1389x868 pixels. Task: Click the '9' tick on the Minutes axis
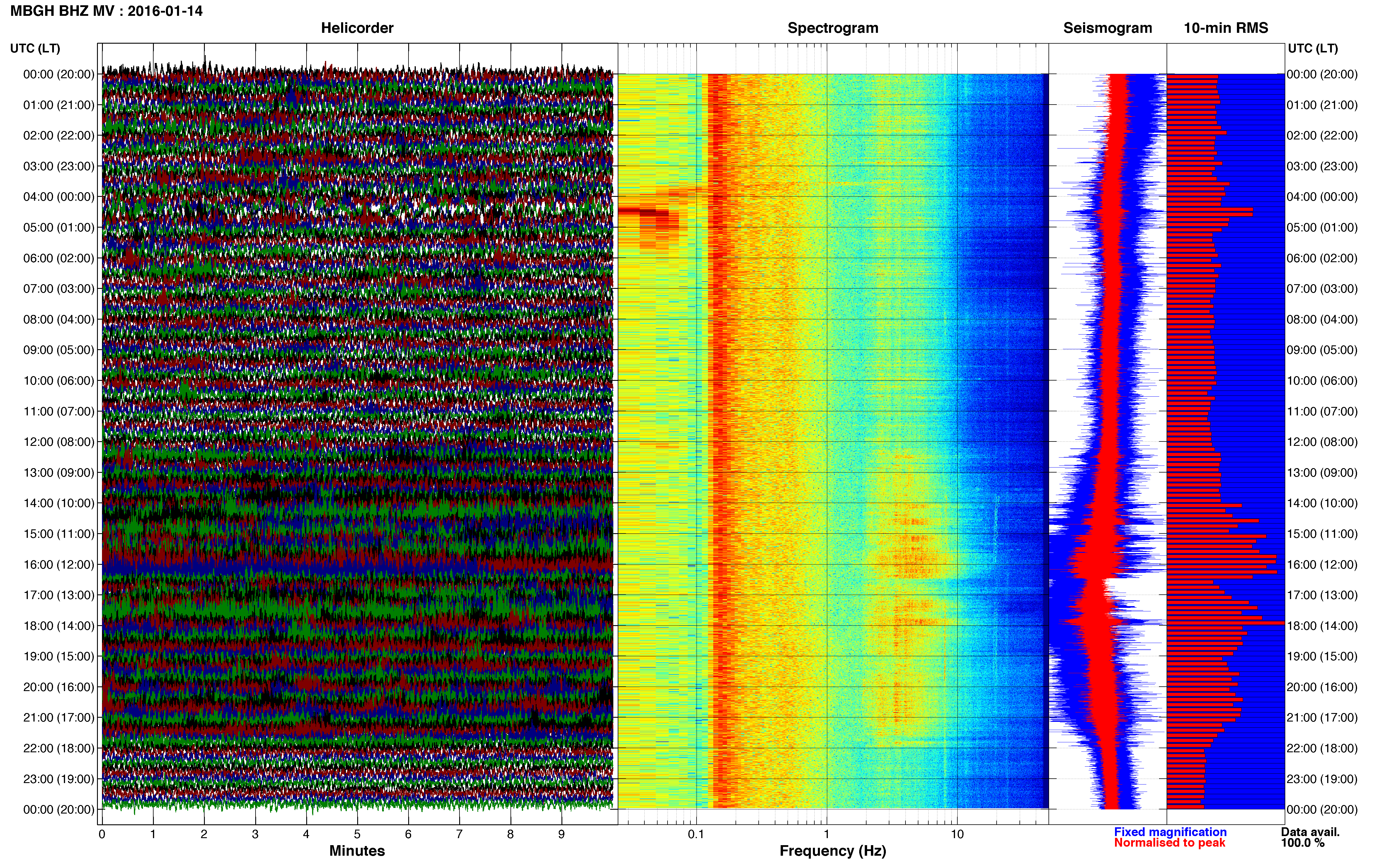[x=561, y=835]
